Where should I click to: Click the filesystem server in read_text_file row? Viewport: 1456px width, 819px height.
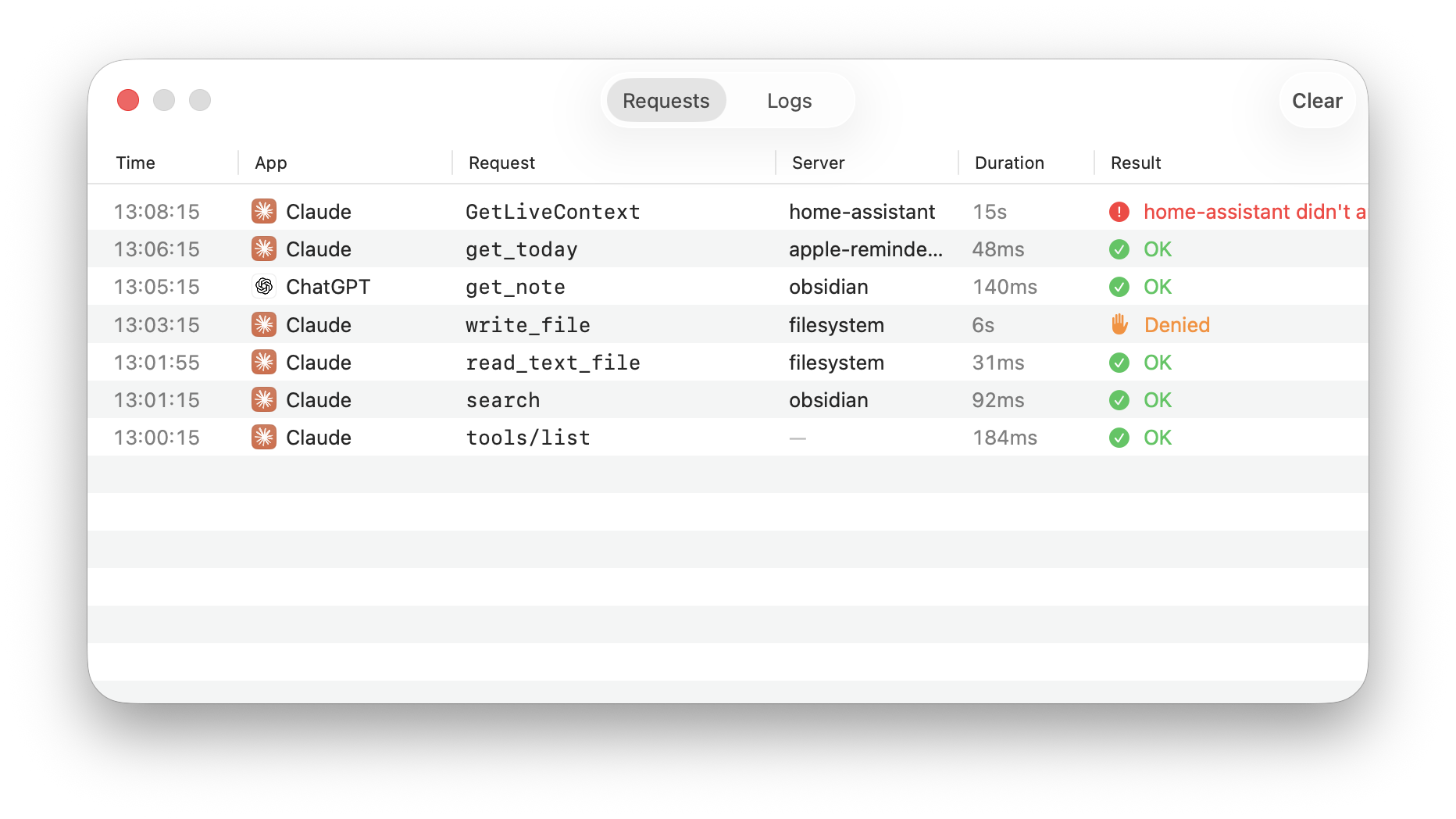836,363
